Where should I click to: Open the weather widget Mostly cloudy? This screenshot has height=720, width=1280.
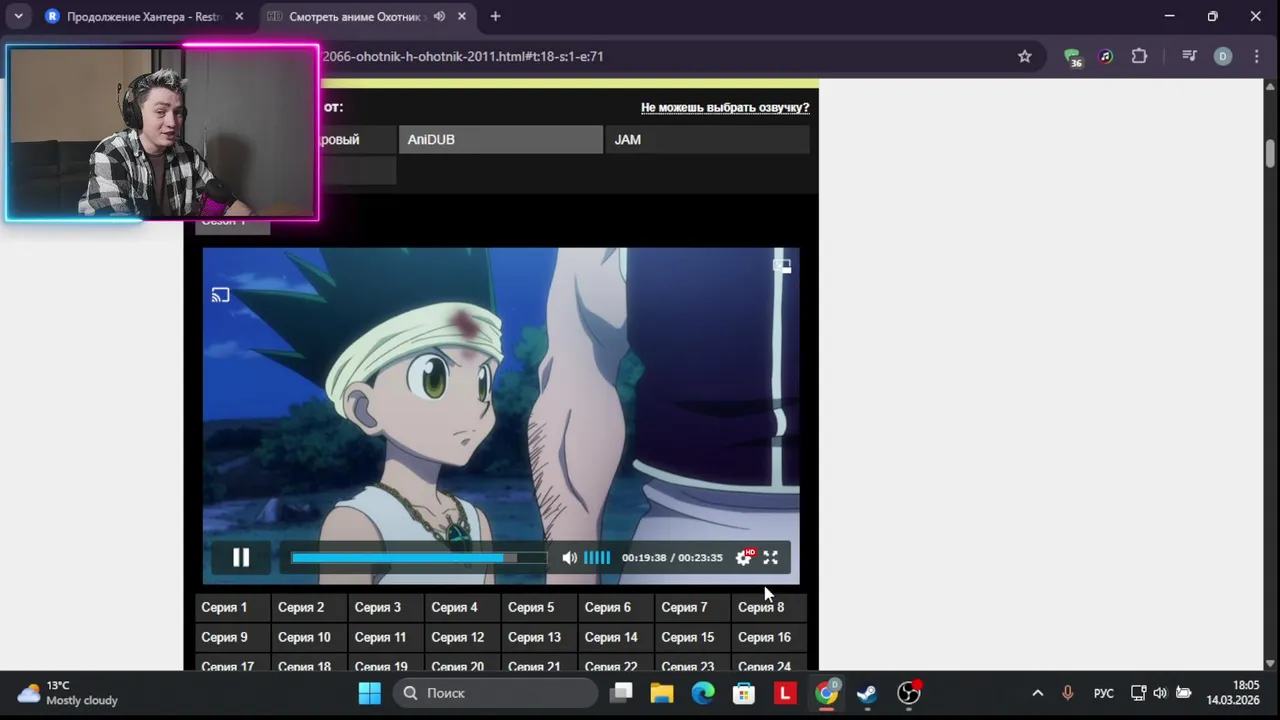[x=68, y=693]
